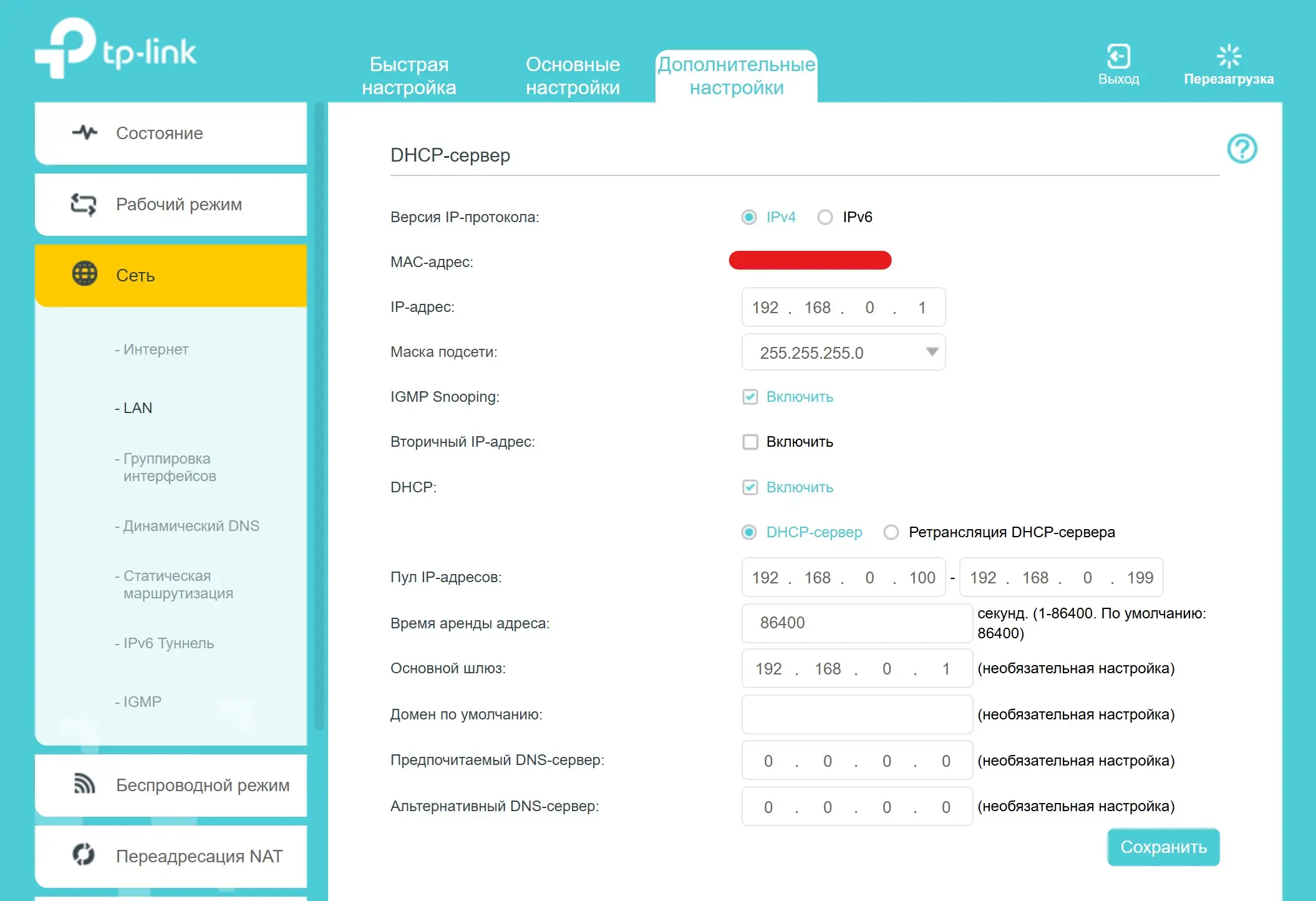Click the Сохранить save button
This screenshot has height=901, width=1316.
(1163, 847)
